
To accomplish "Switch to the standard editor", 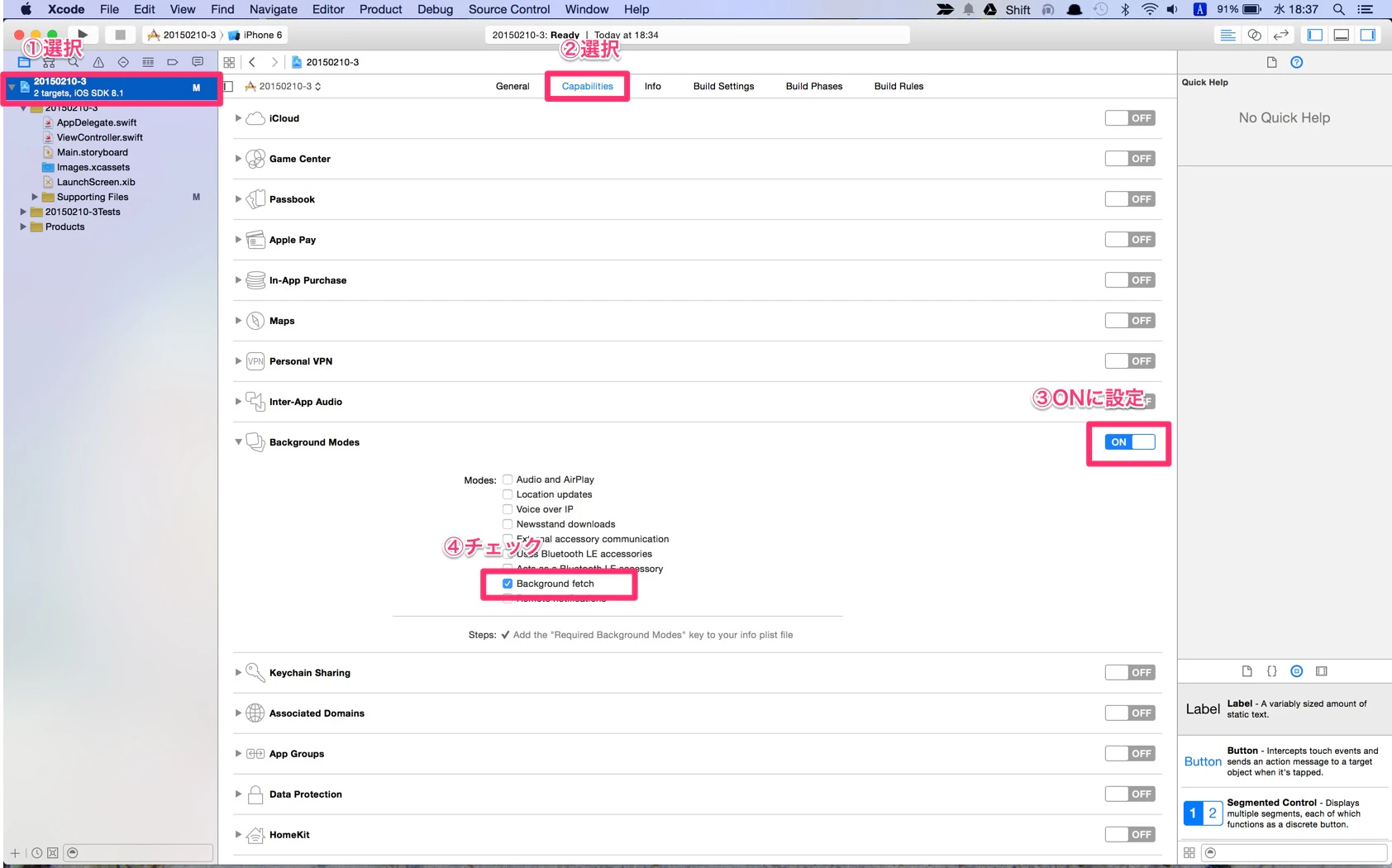I will (x=1228, y=35).
